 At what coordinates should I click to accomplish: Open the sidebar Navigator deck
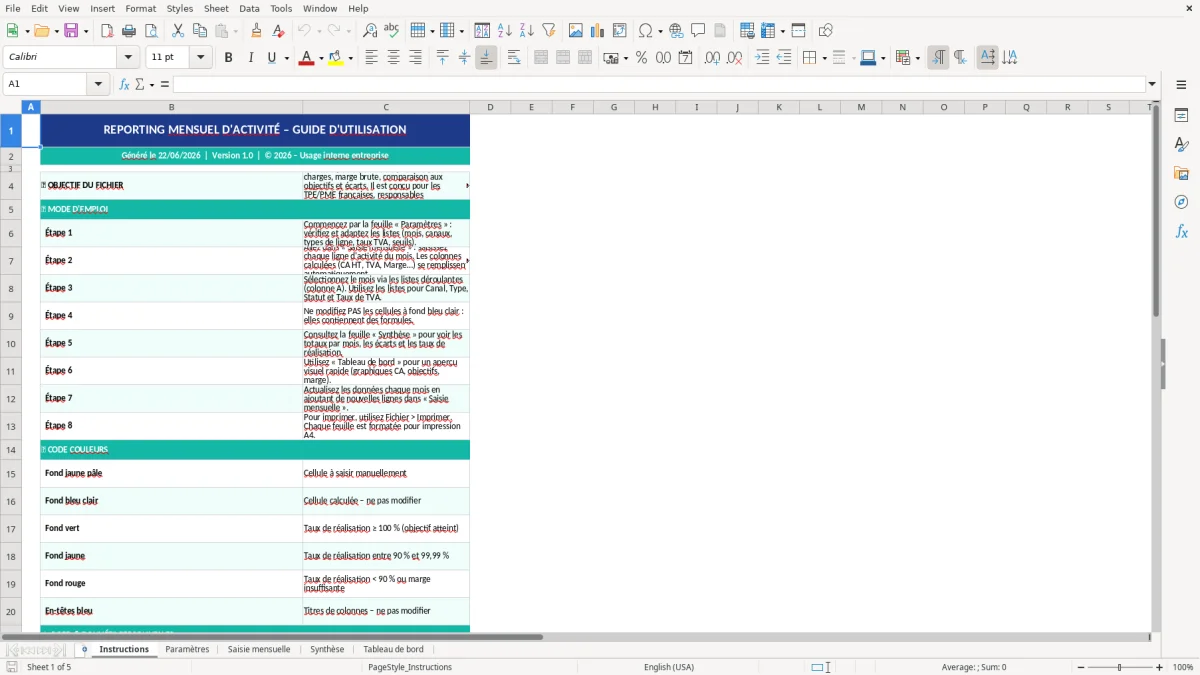coord(1181,203)
